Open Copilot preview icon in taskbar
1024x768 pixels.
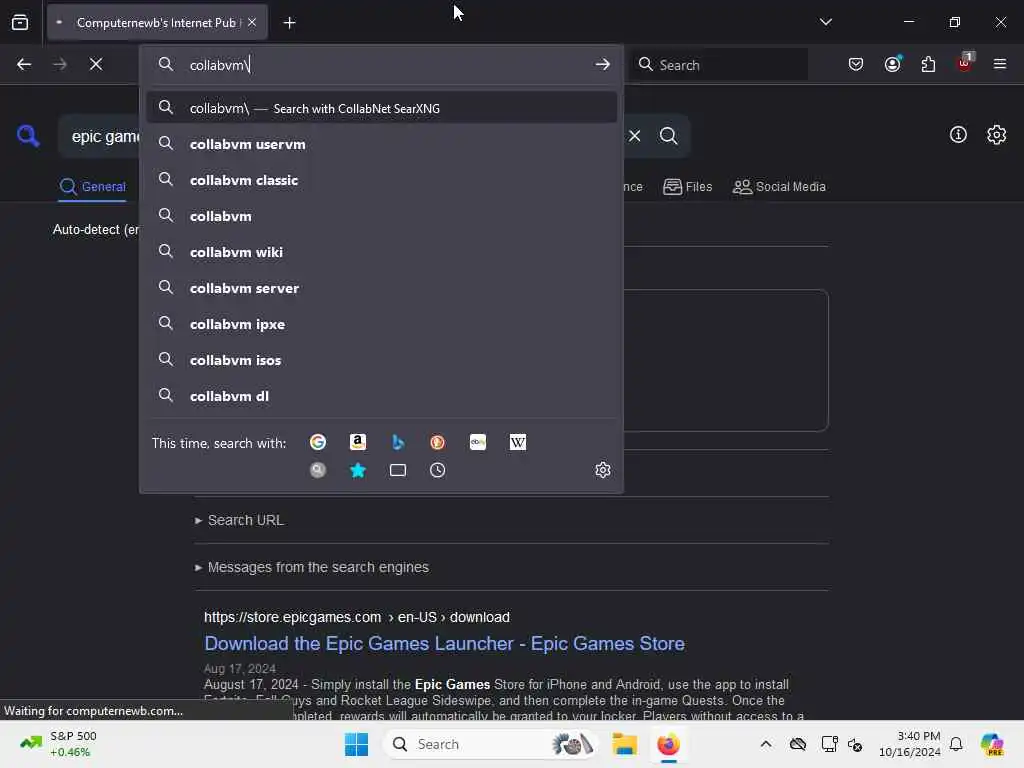click(x=991, y=744)
